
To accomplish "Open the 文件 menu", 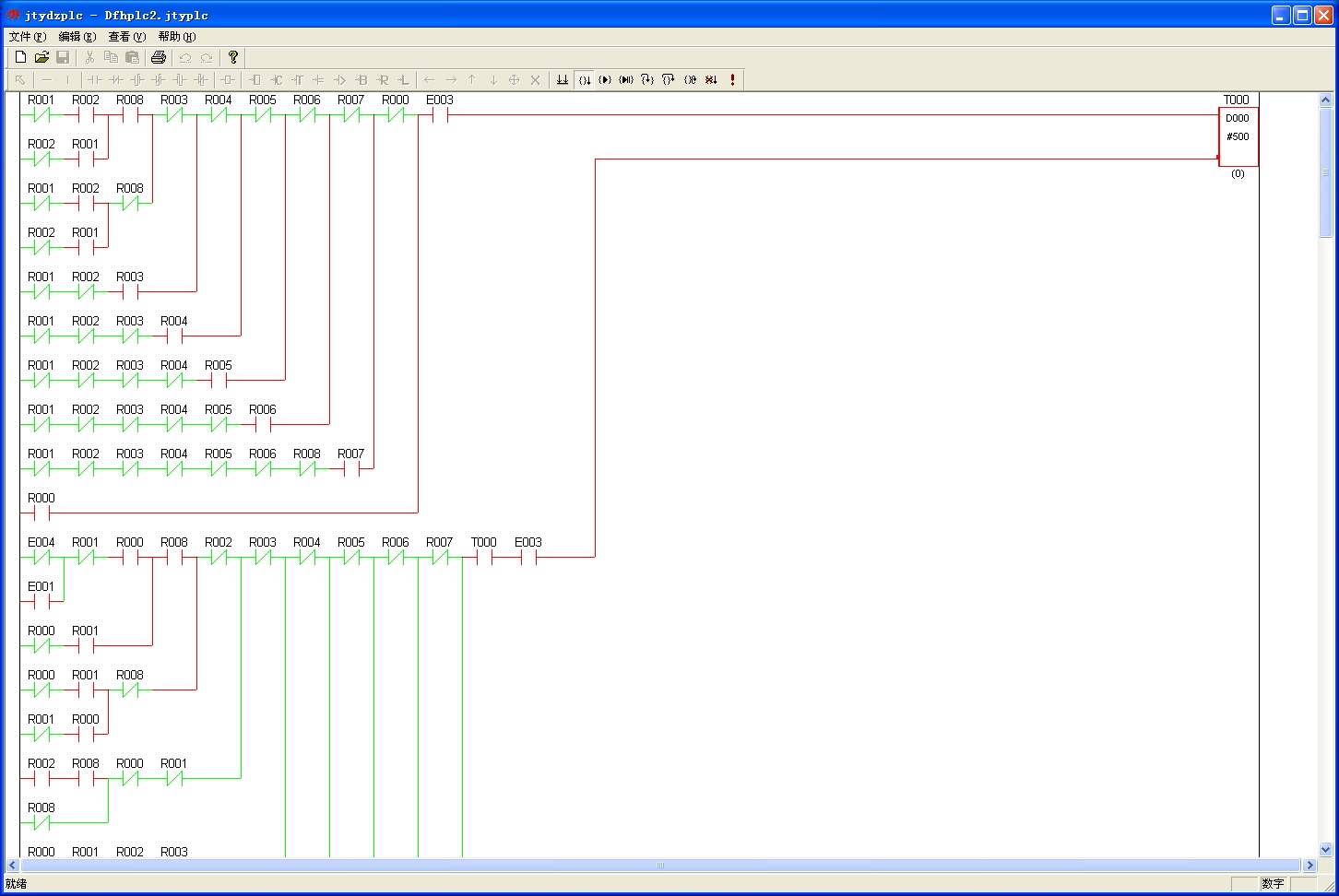I will pyautogui.click(x=27, y=37).
